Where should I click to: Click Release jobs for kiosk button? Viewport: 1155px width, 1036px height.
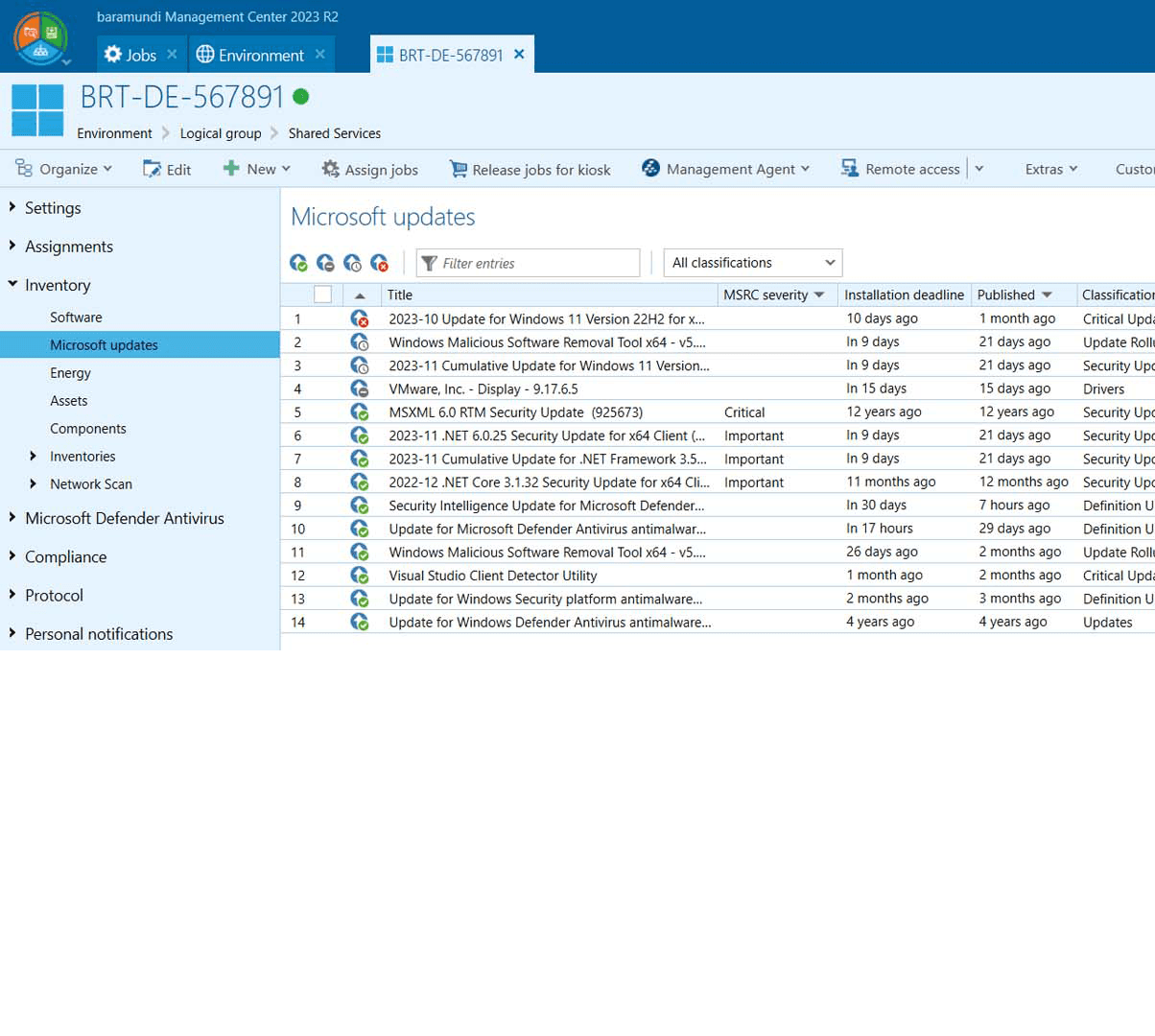click(x=530, y=170)
